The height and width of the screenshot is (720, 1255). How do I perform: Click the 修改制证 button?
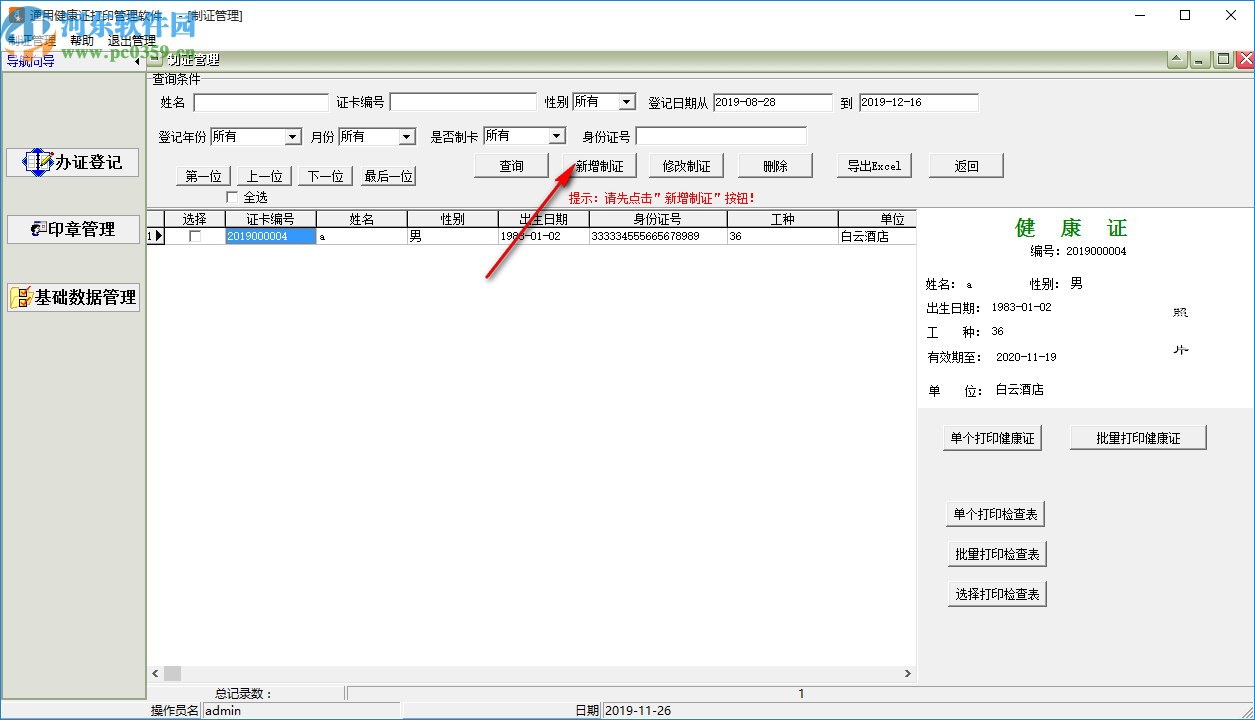click(687, 166)
